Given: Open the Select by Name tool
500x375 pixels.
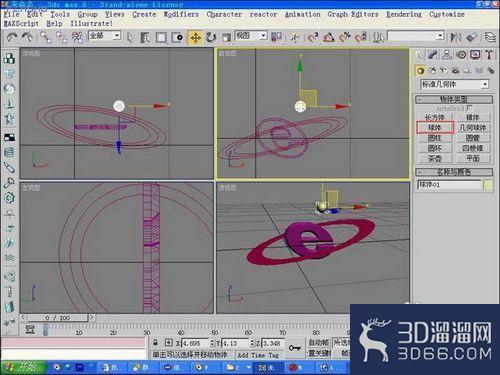Looking at the screenshot, I should pos(145,37).
